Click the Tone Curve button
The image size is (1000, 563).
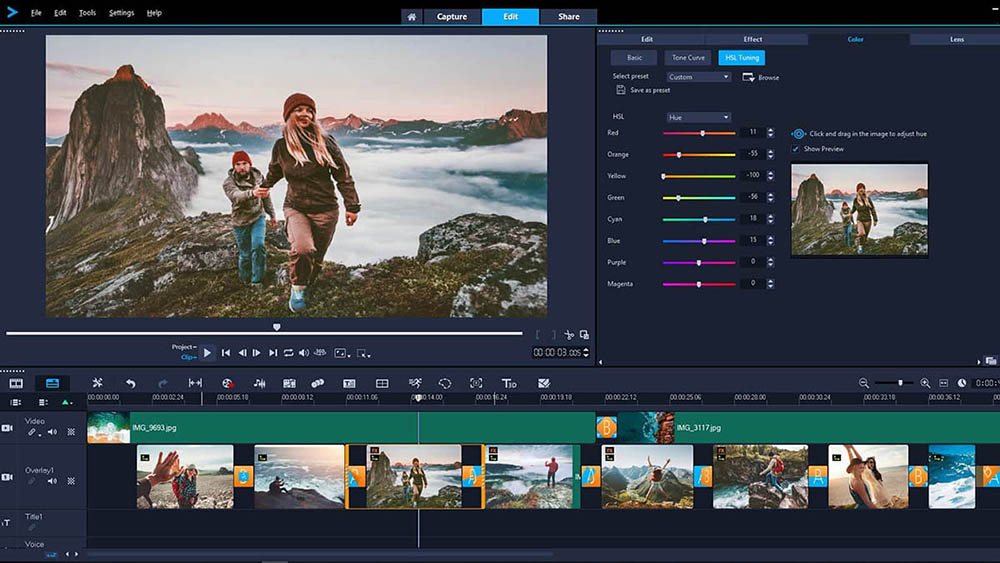[688, 58]
